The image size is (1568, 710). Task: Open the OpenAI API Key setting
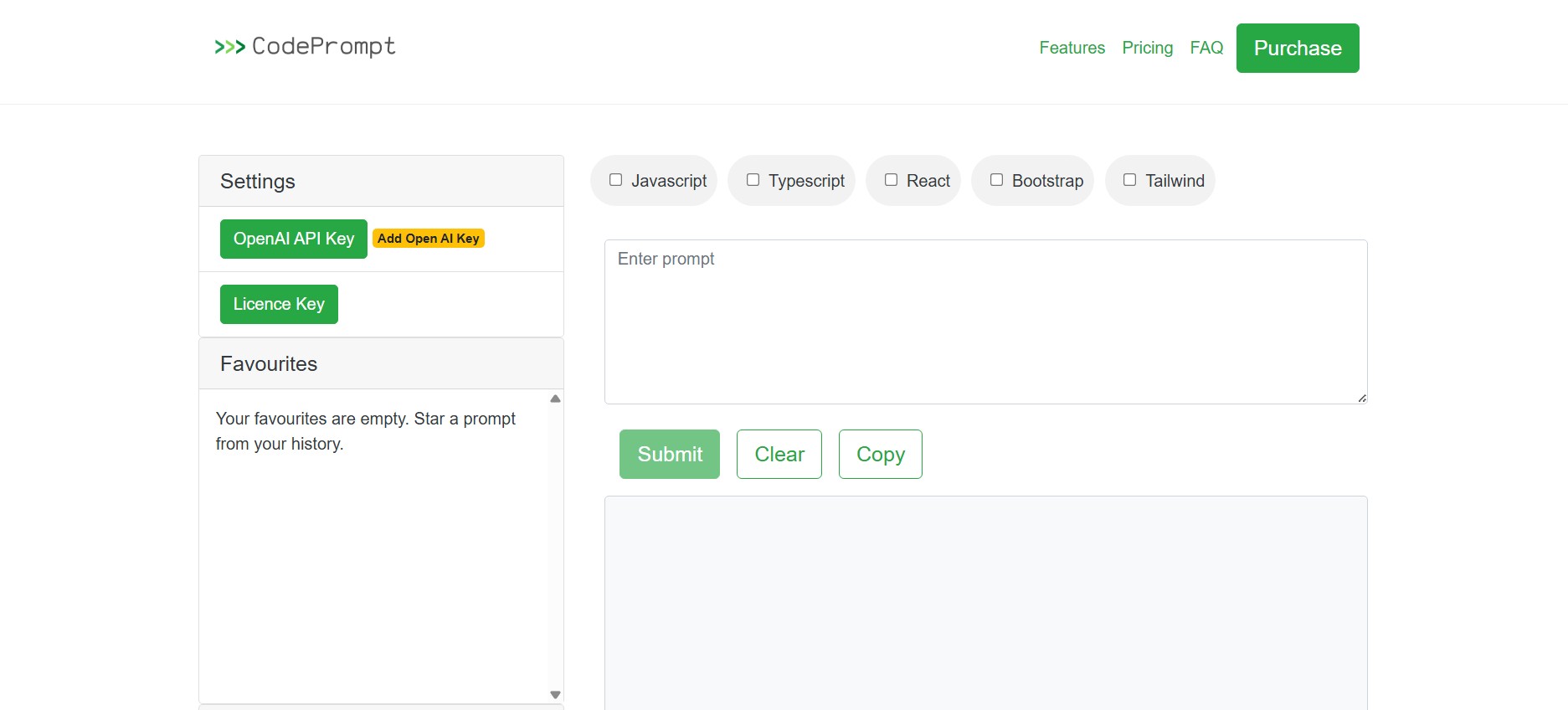[x=293, y=239]
